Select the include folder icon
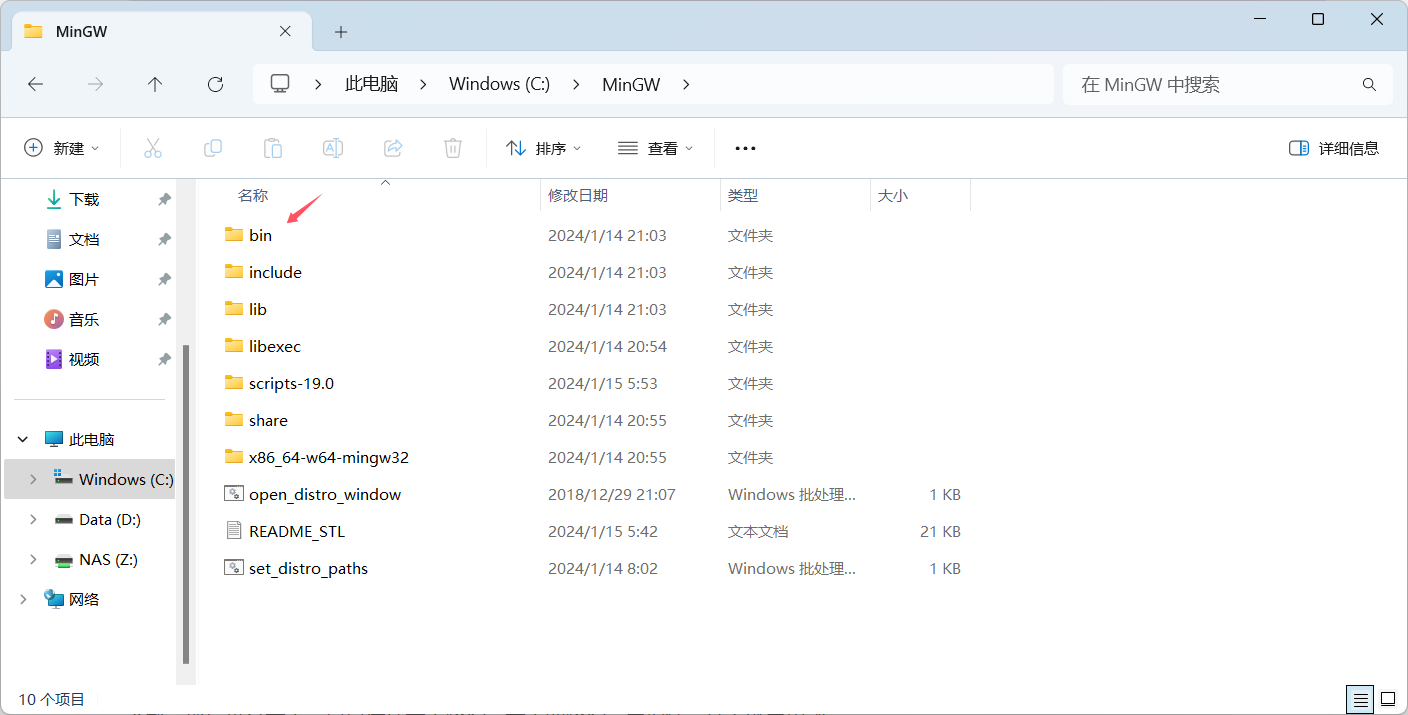Screen dimensions: 1408x715 tap(234, 271)
